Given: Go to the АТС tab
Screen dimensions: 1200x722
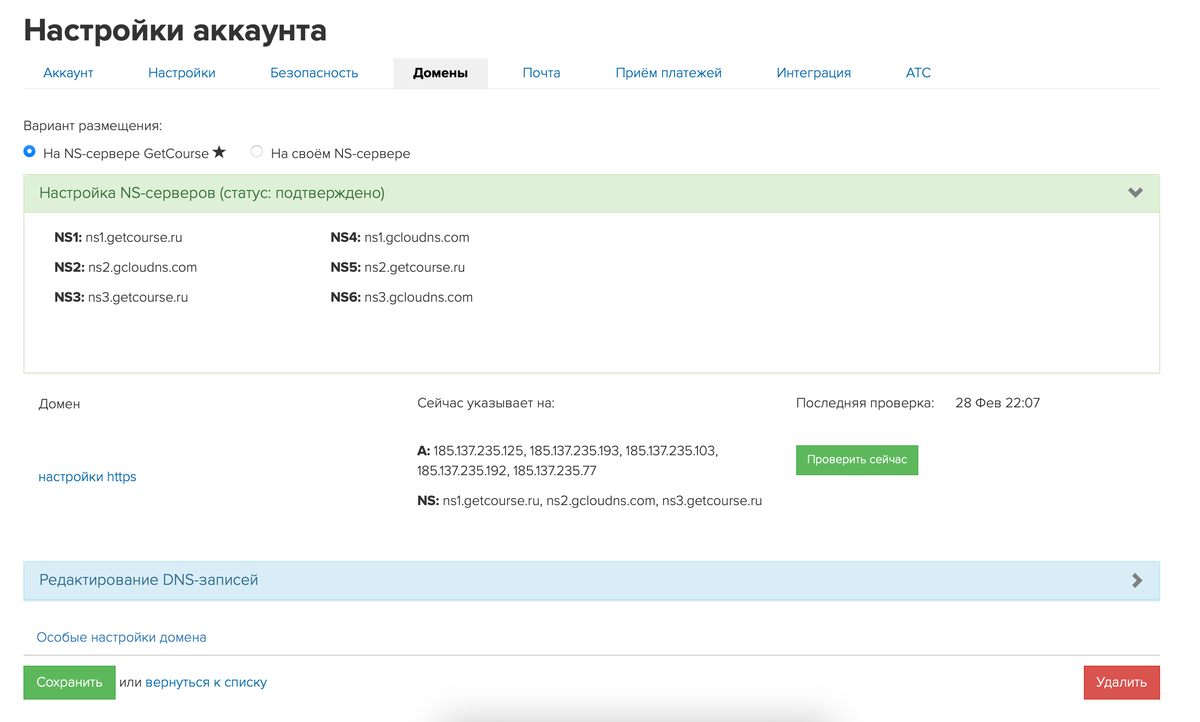Looking at the screenshot, I should (x=918, y=73).
